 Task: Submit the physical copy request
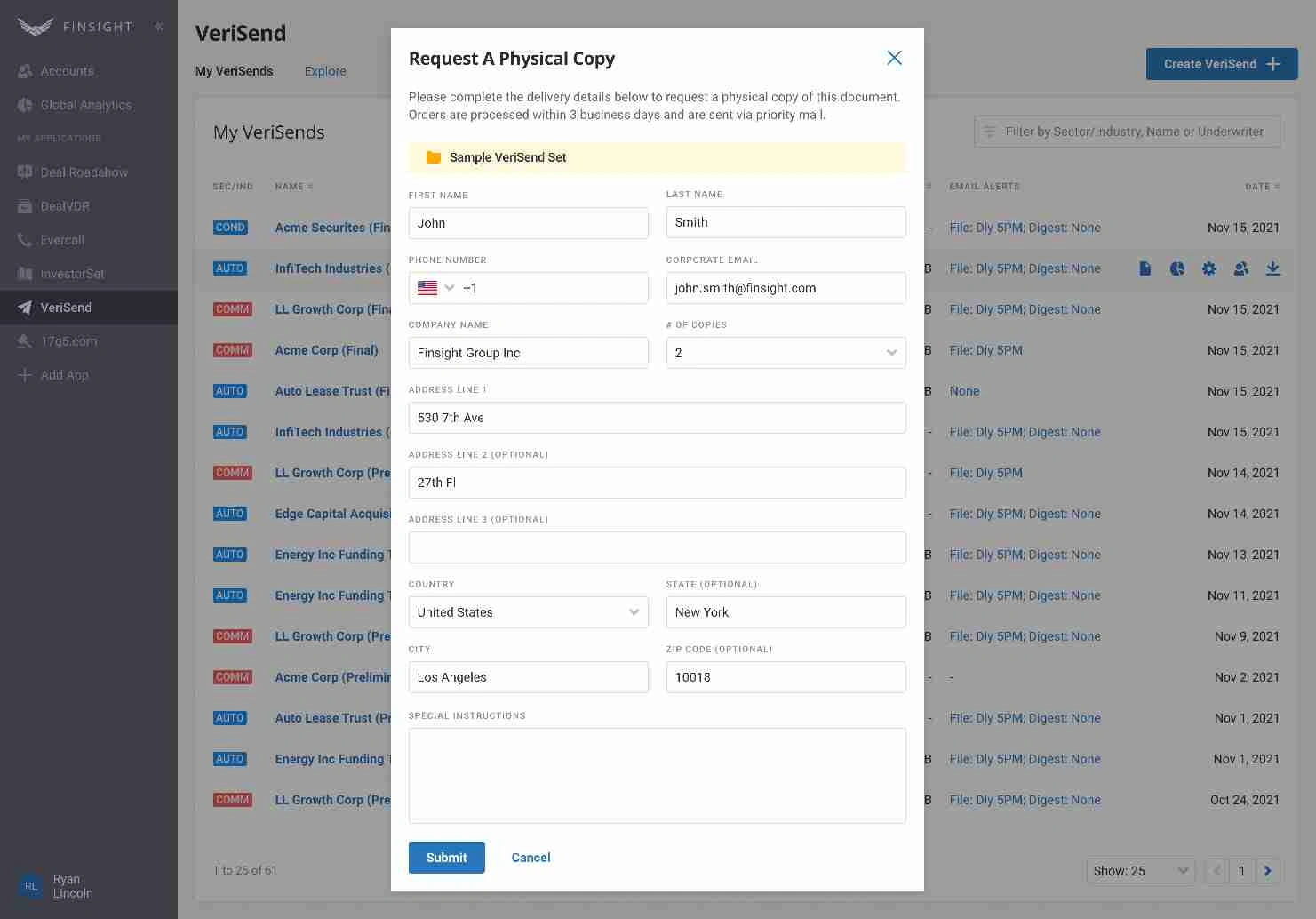click(446, 858)
